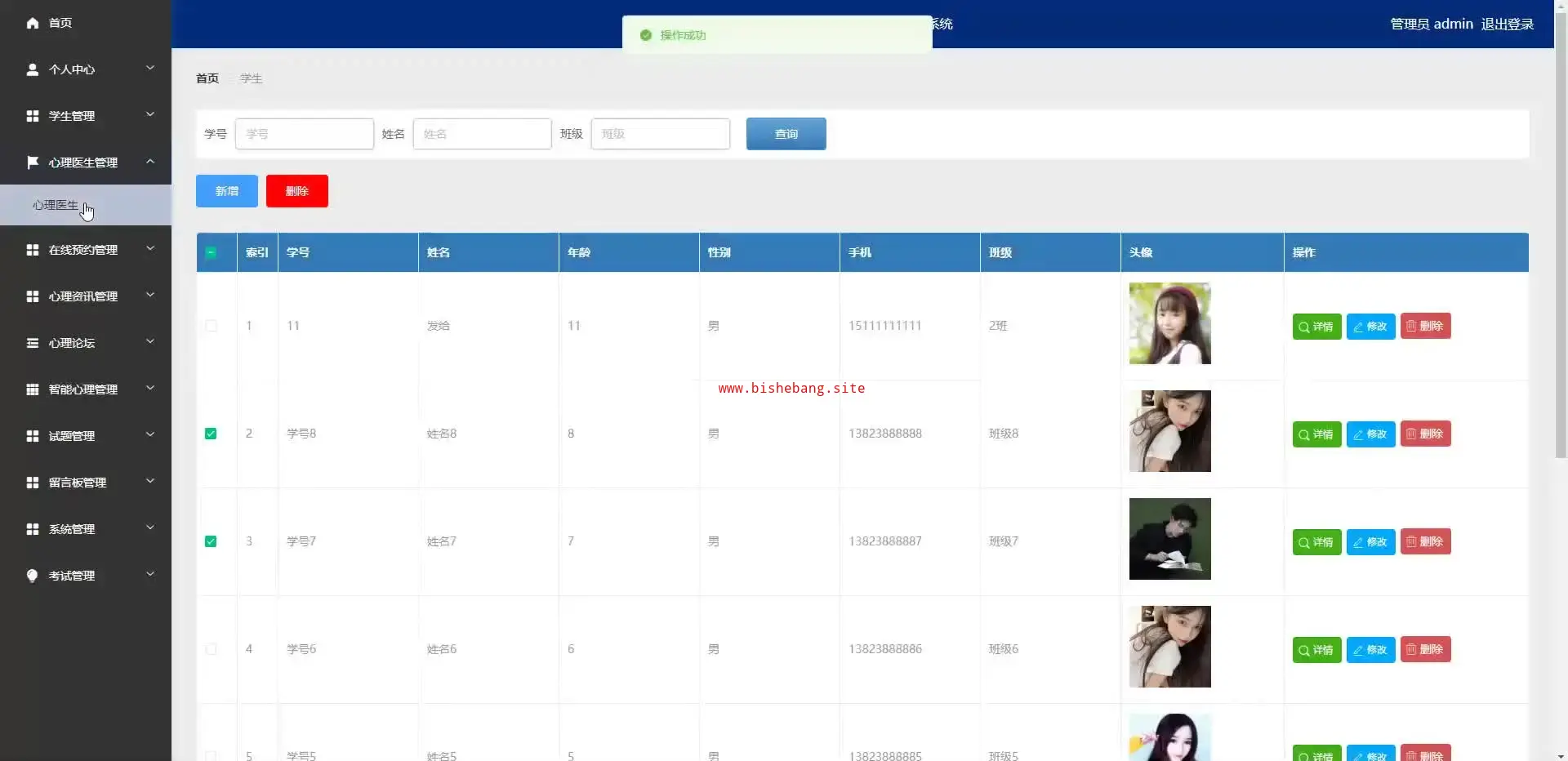Click the grid icon beside 留言板管理

point(33,483)
